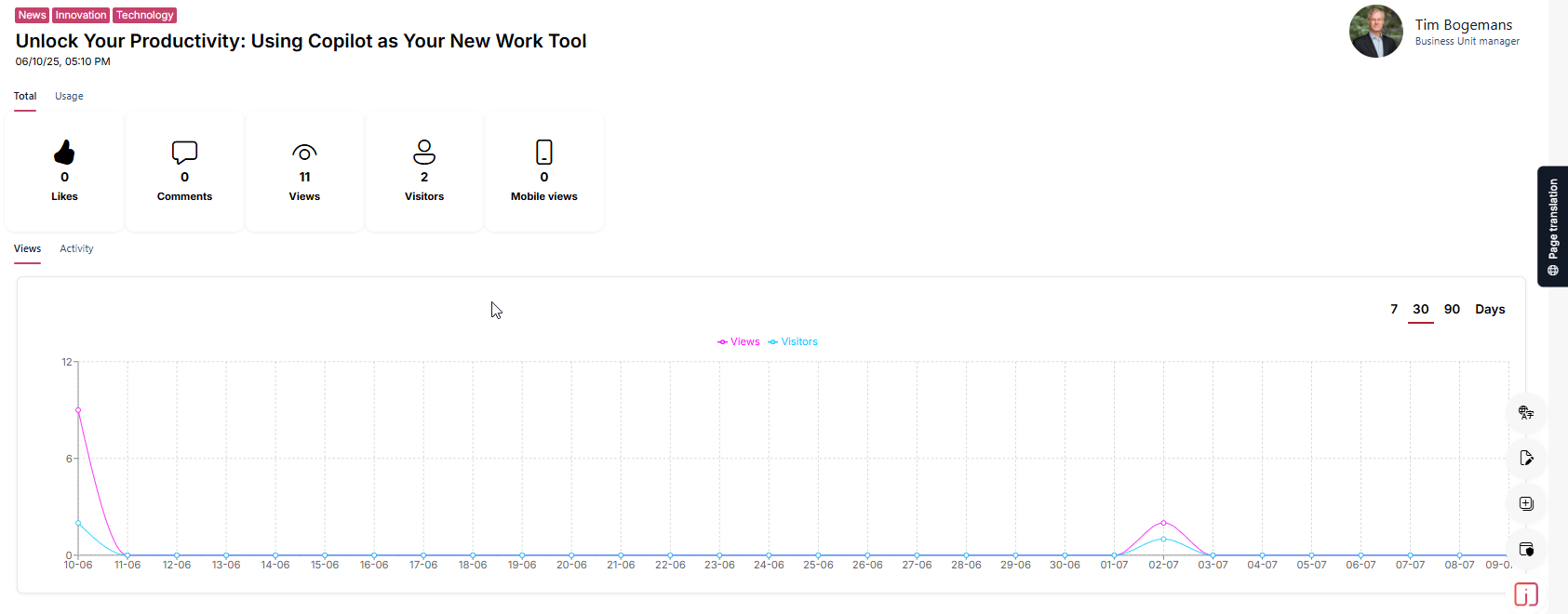Click the eye Views icon
The width and height of the screenshot is (1568, 614).
coord(304,152)
